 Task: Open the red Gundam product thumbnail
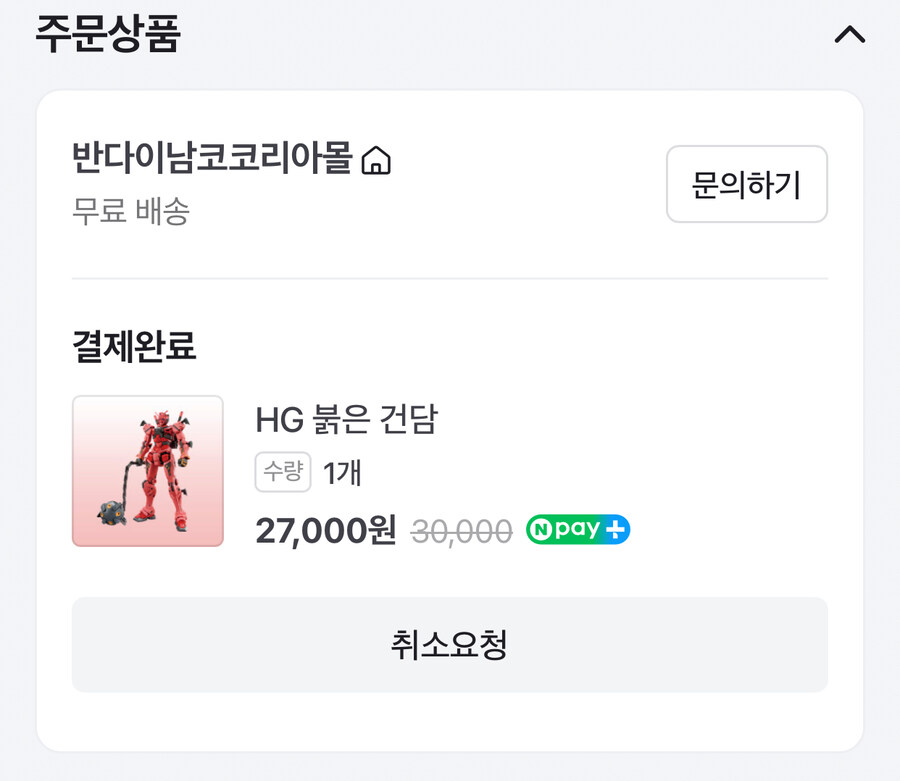pos(148,471)
